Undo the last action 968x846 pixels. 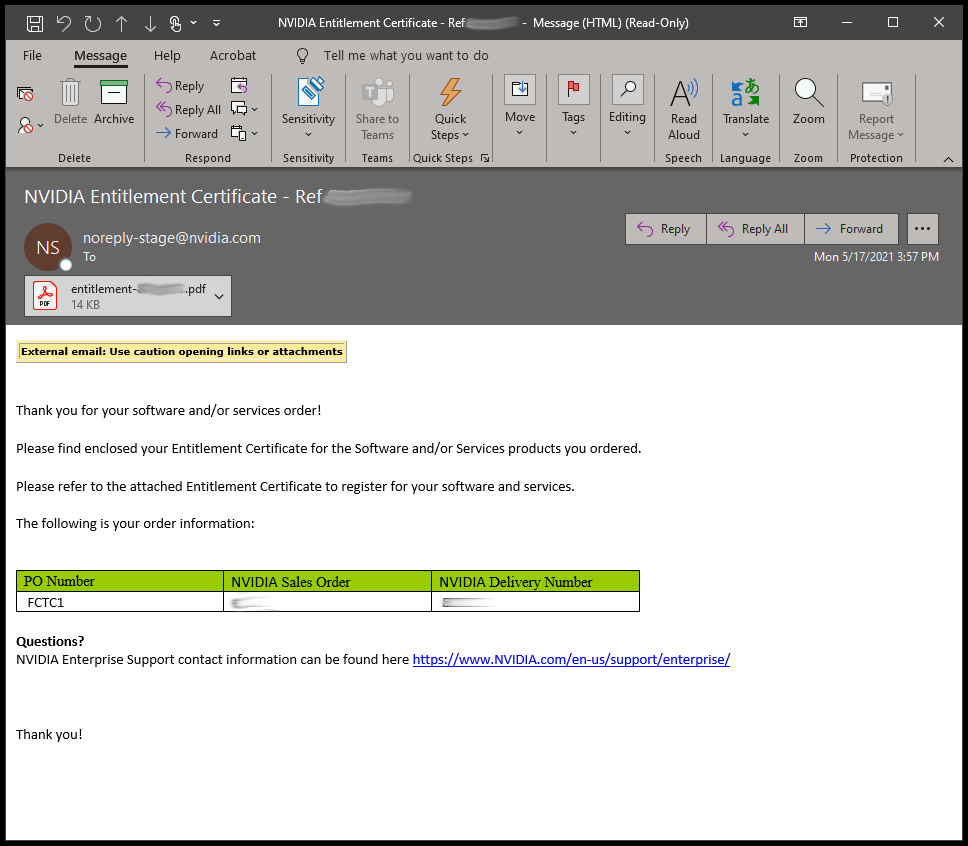point(64,23)
